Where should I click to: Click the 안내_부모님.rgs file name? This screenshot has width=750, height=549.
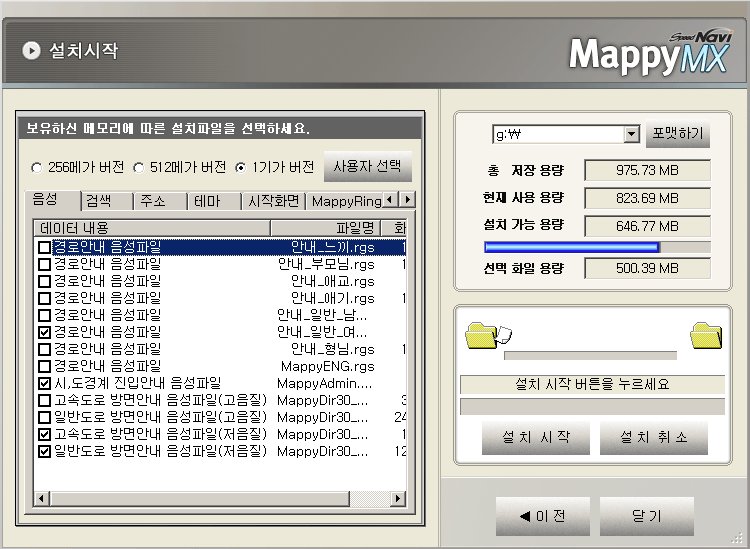pyautogui.click(x=326, y=264)
